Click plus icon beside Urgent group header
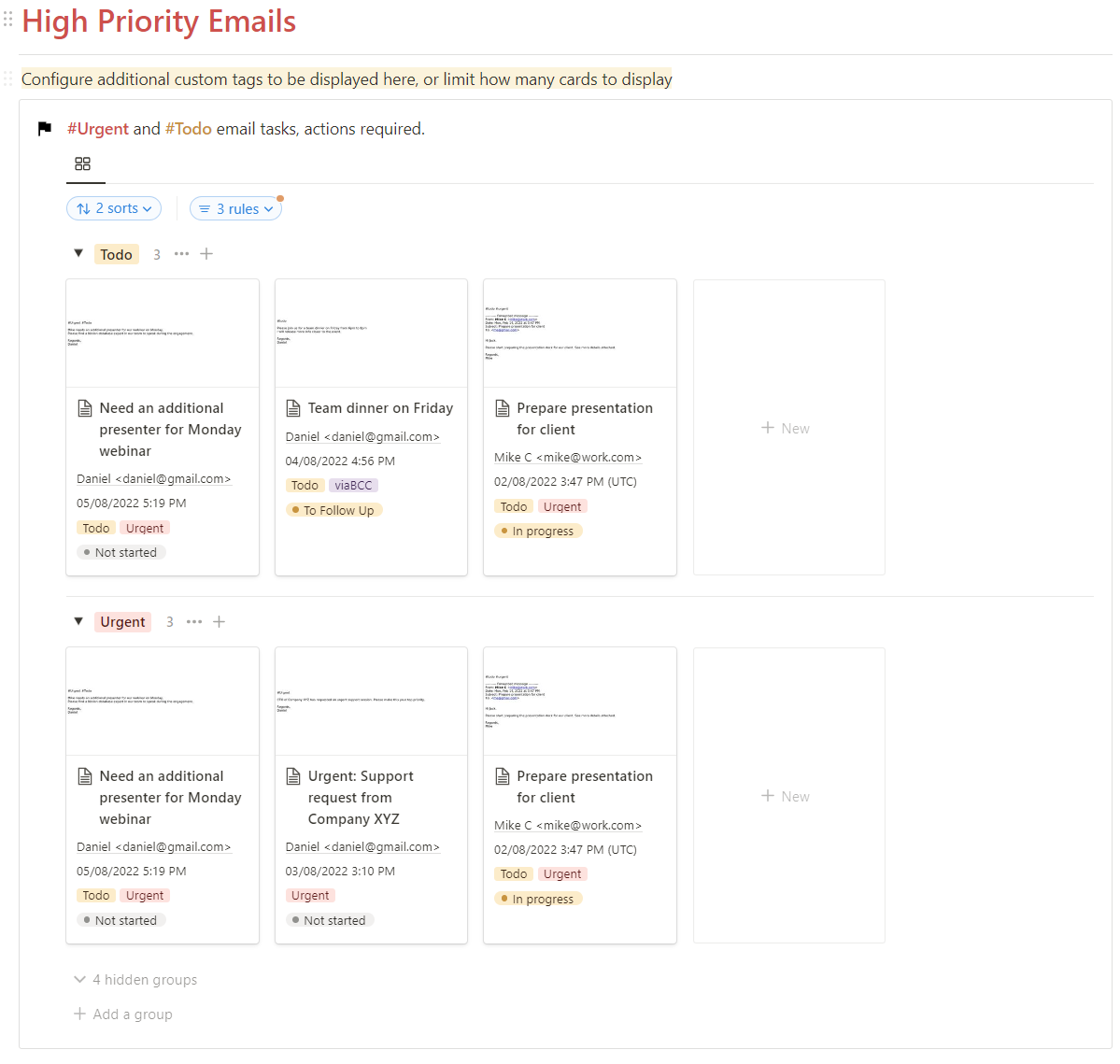The height and width of the screenshot is (1064, 1120). coord(220,622)
